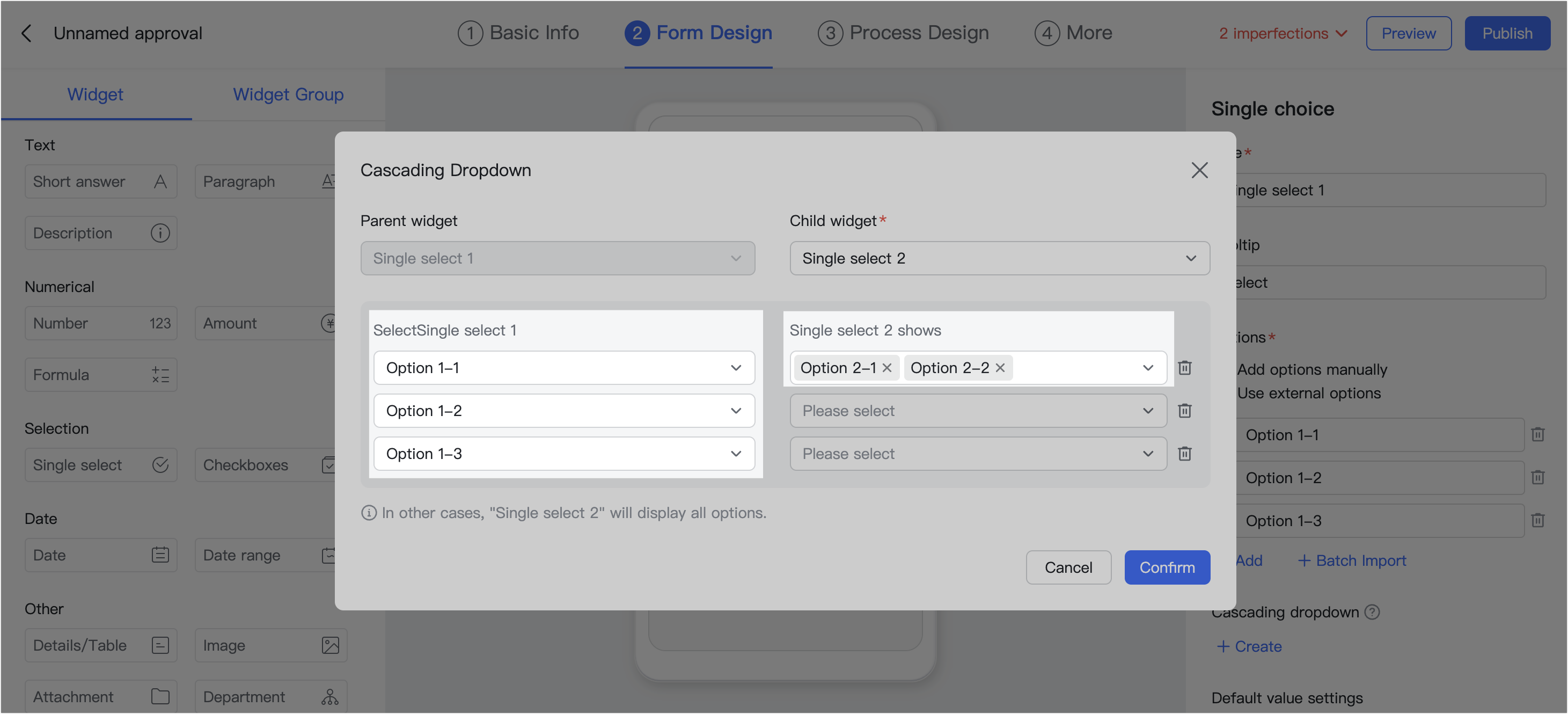Confirm the cascading dropdown settings
The width and height of the screenshot is (1568, 714).
pyautogui.click(x=1167, y=567)
